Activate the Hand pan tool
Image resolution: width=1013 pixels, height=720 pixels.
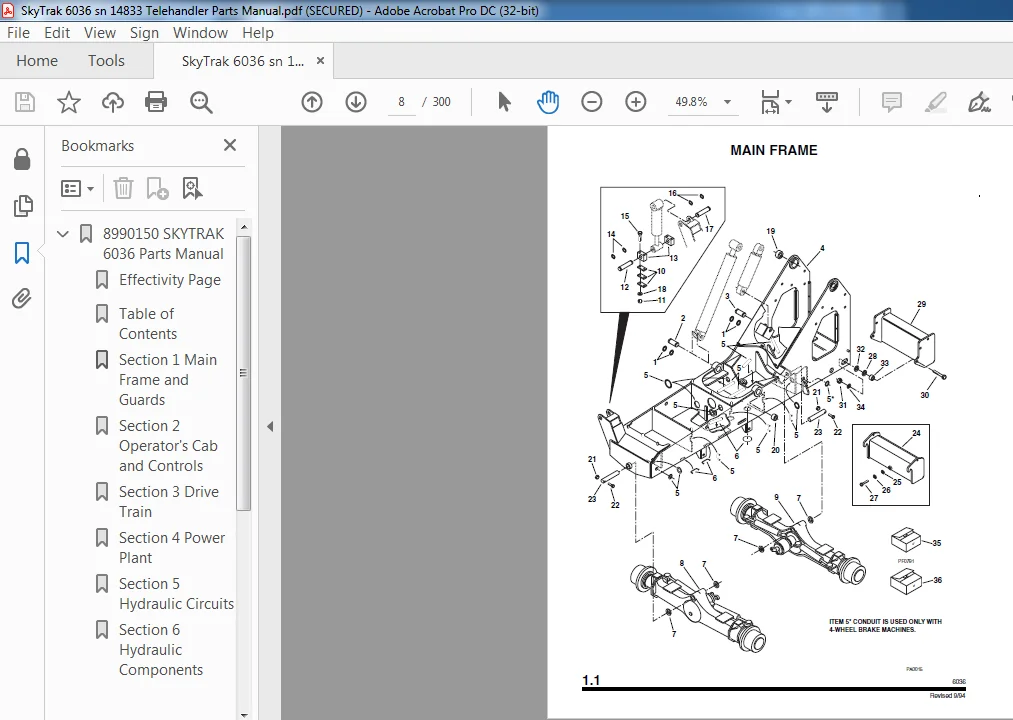click(548, 102)
